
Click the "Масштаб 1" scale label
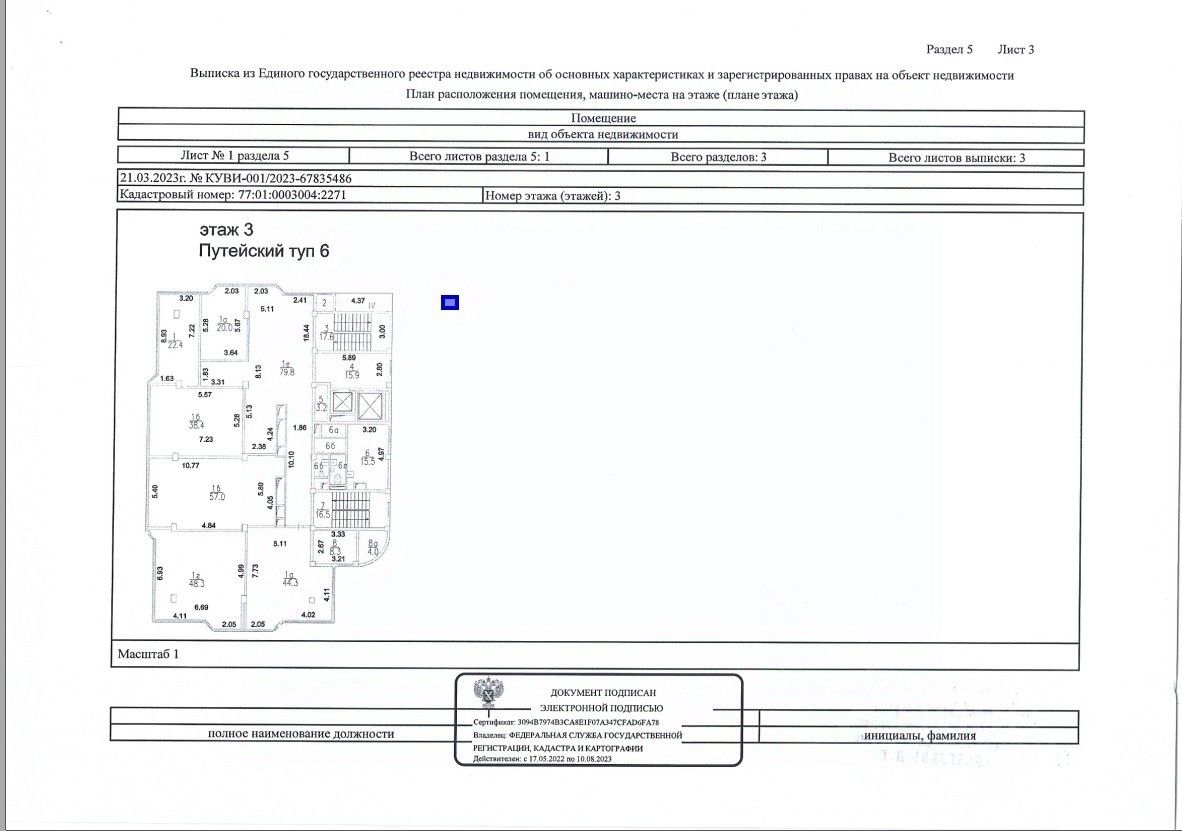point(149,654)
